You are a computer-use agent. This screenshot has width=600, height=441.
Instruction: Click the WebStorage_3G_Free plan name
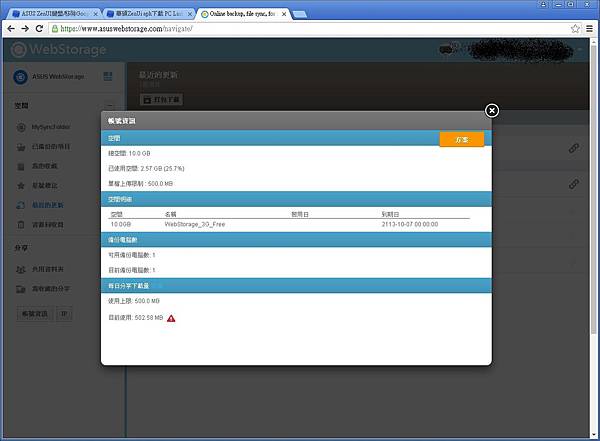(195, 224)
